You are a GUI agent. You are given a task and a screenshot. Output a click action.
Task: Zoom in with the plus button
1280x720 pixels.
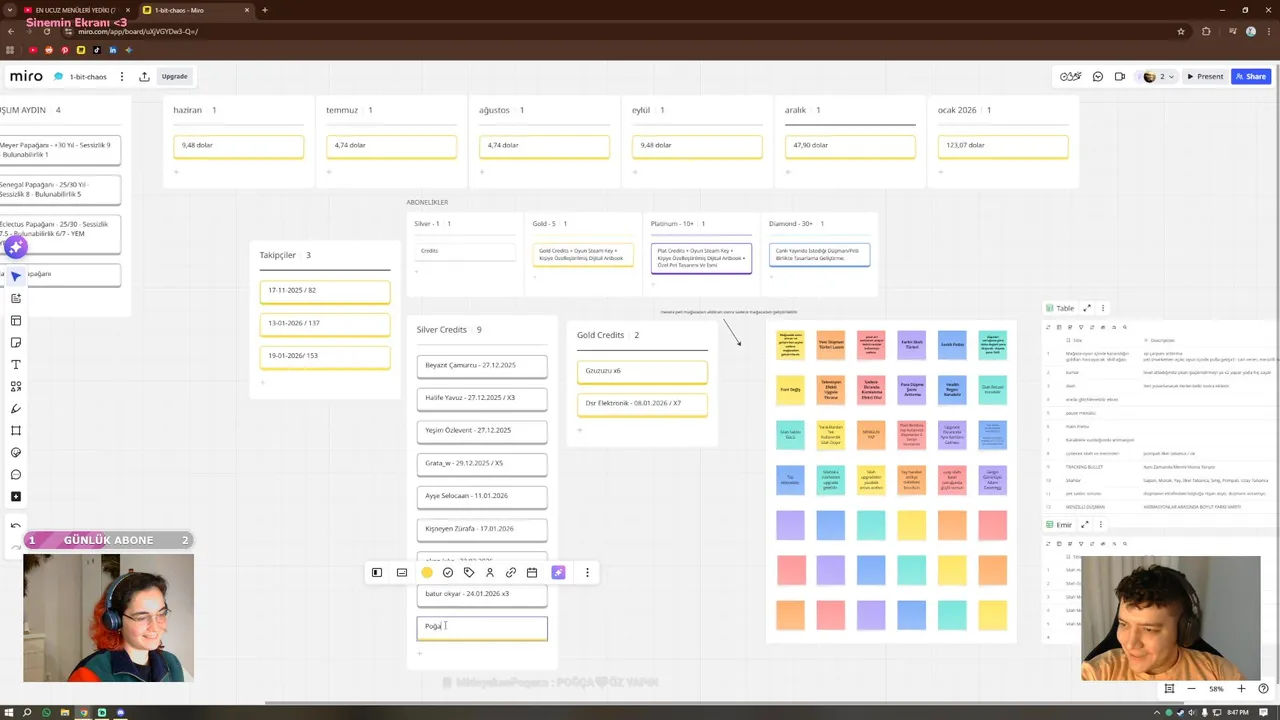click(1242, 689)
